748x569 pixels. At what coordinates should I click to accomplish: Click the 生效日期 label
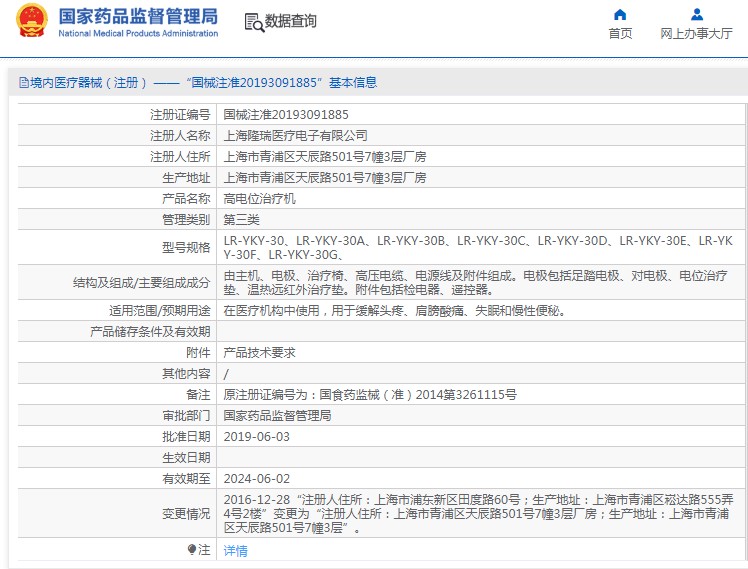point(186,457)
